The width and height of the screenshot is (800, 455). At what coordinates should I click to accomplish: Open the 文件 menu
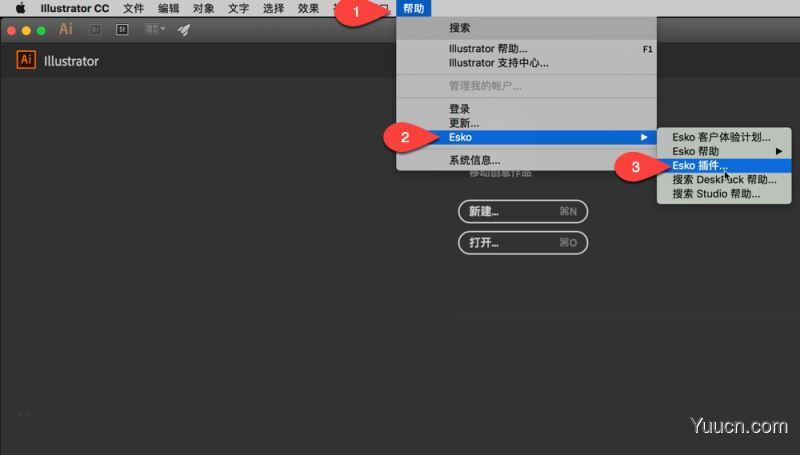(x=133, y=8)
